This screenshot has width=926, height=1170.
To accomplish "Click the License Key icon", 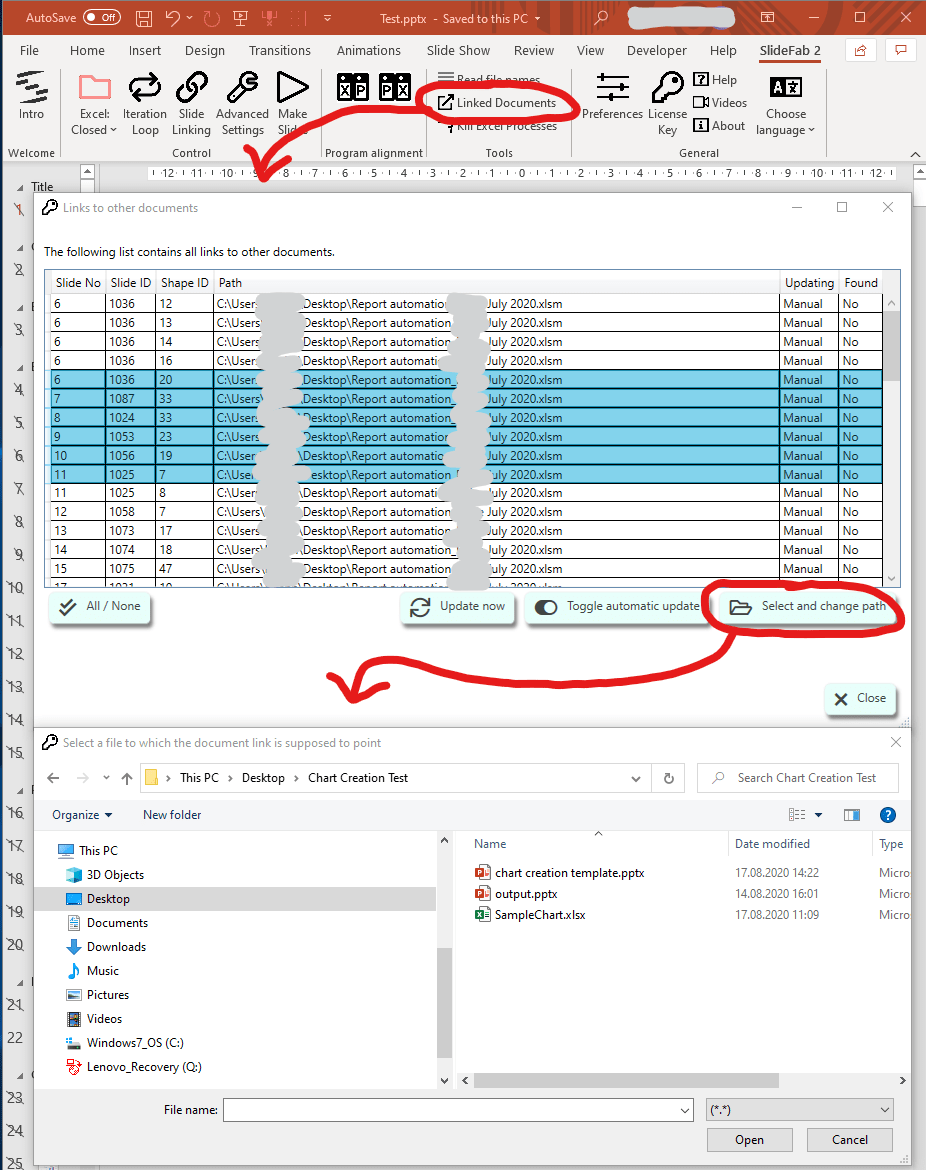I will click(667, 100).
